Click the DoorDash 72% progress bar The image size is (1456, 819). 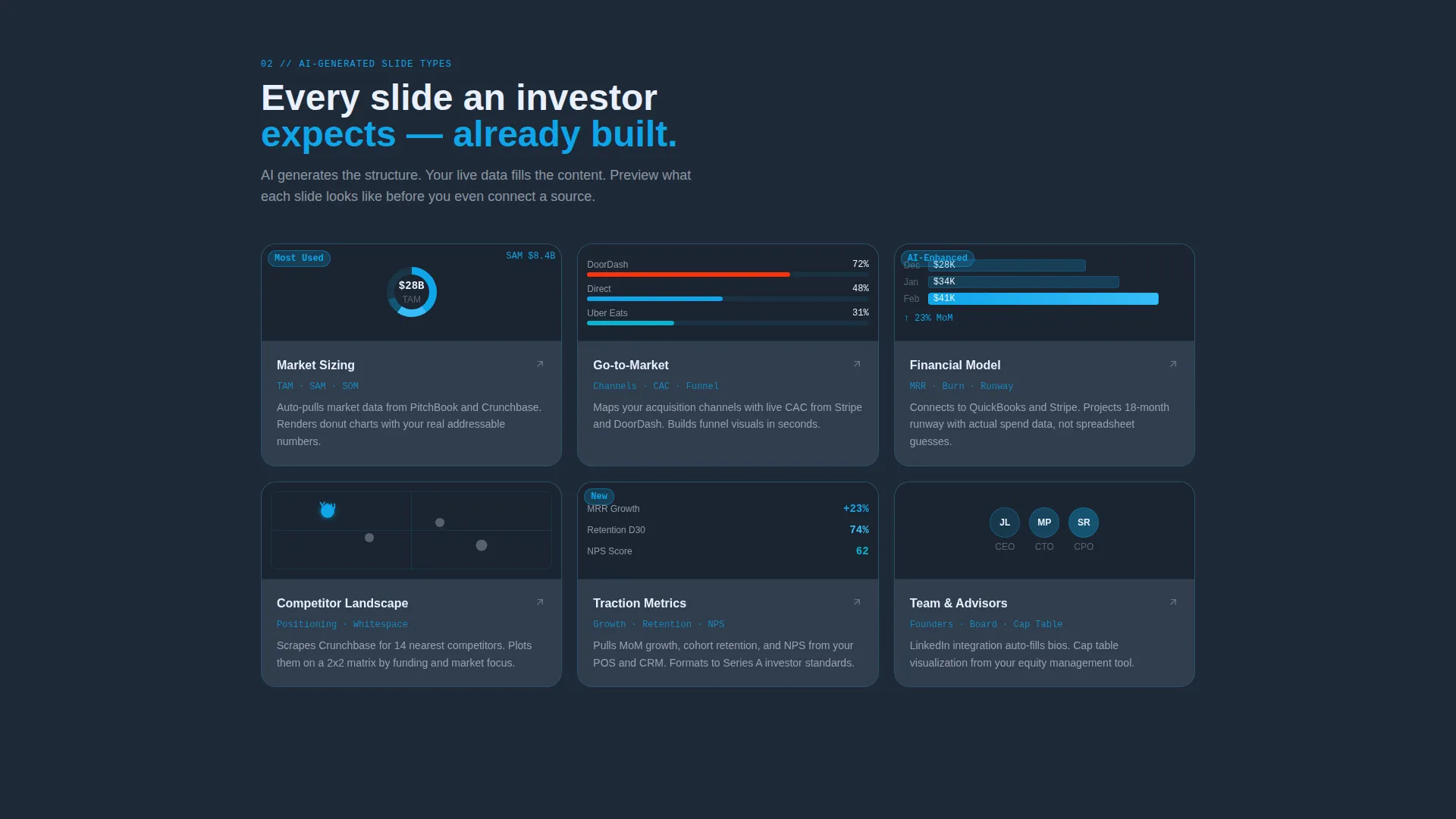pyautogui.click(x=728, y=275)
